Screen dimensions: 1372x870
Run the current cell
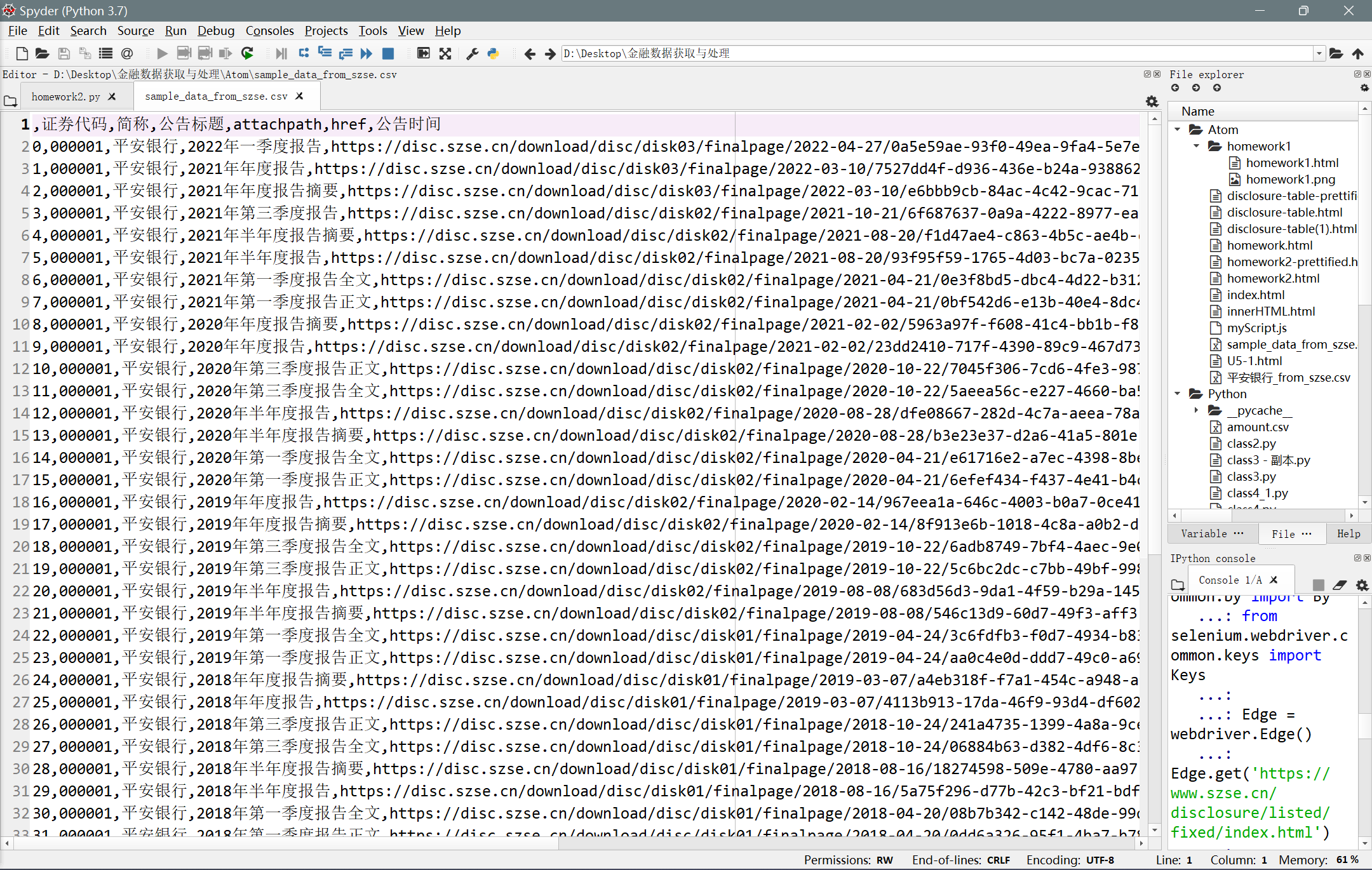point(184,54)
